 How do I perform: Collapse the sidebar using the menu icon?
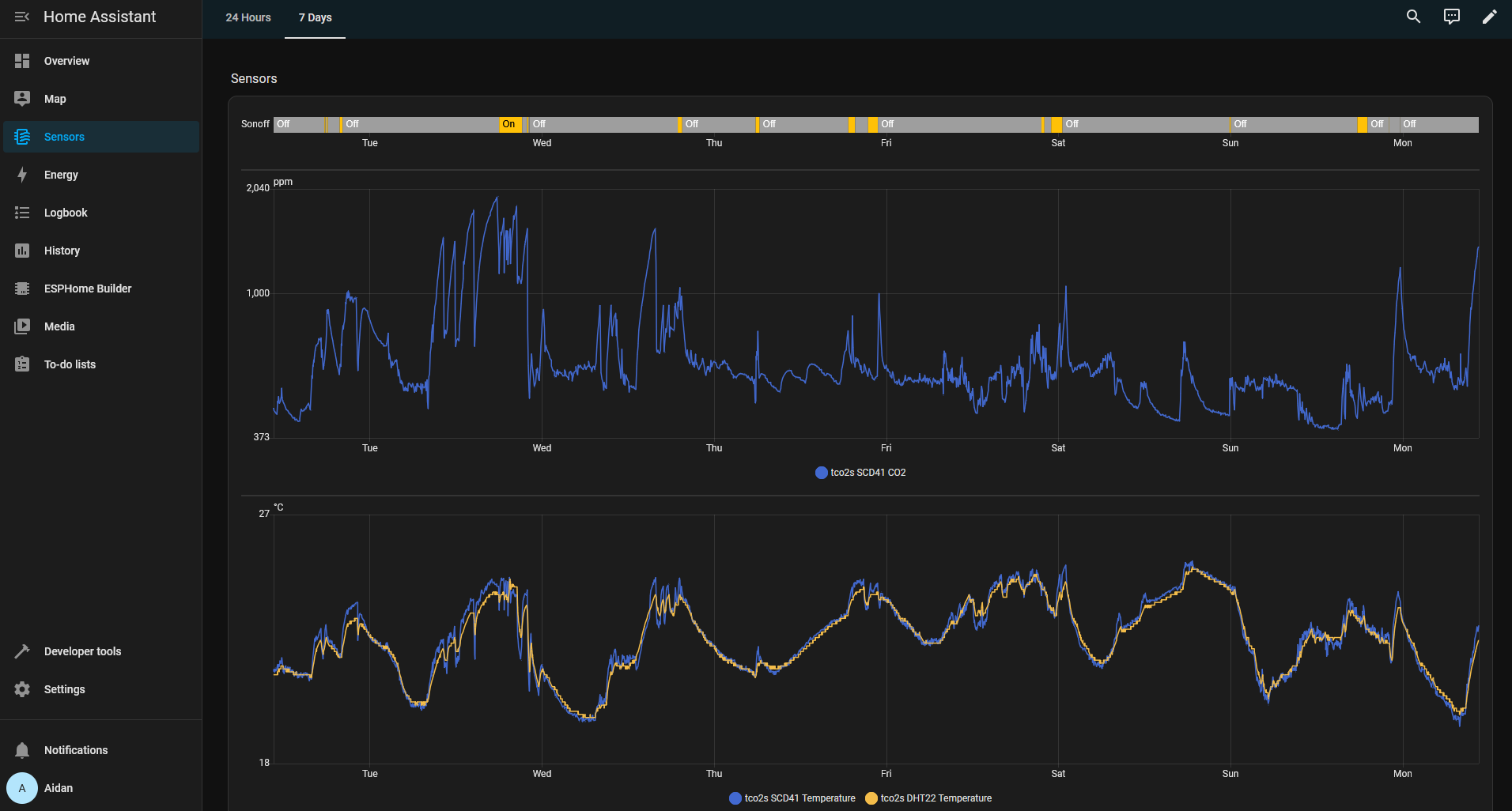pyautogui.click(x=22, y=17)
